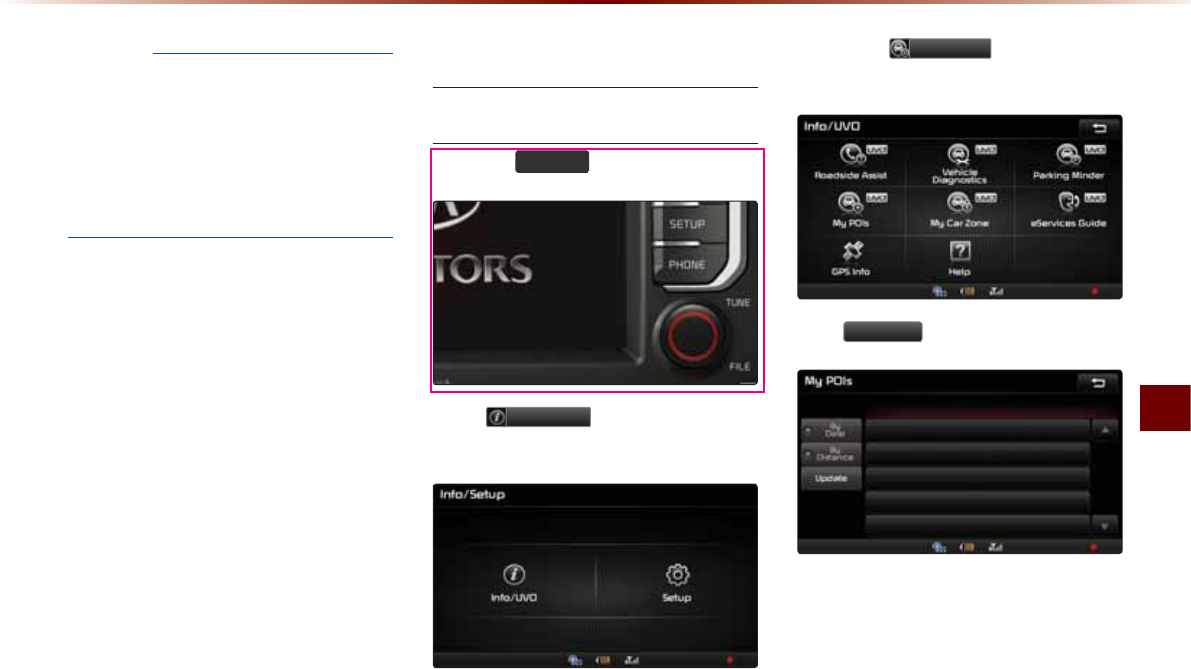This screenshot has width=1191, height=669.
Task: Click the red-ringed TUNE knob
Action: pos(693,336)
